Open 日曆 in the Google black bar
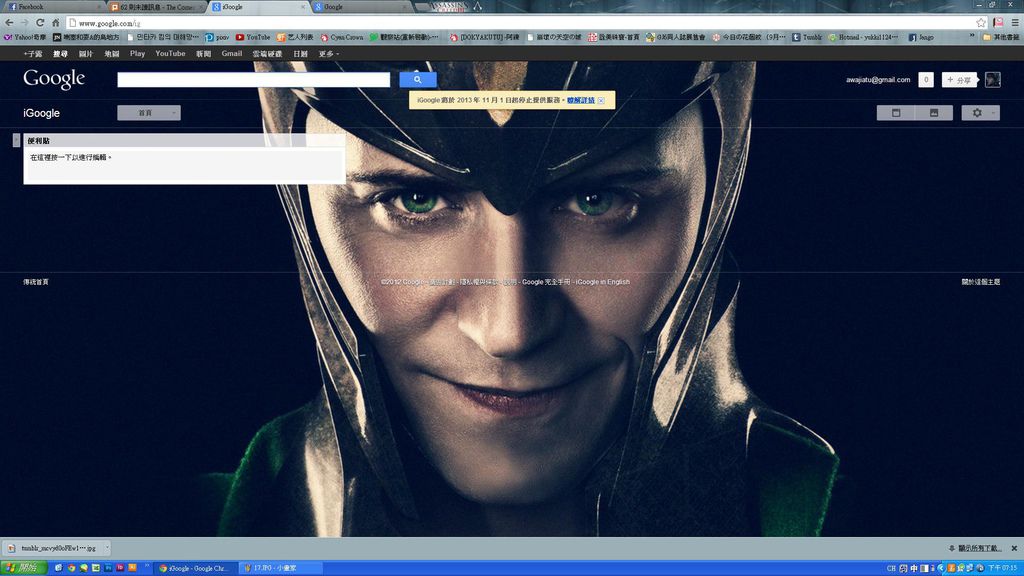Screen dimensions: 1024x576 300,54
